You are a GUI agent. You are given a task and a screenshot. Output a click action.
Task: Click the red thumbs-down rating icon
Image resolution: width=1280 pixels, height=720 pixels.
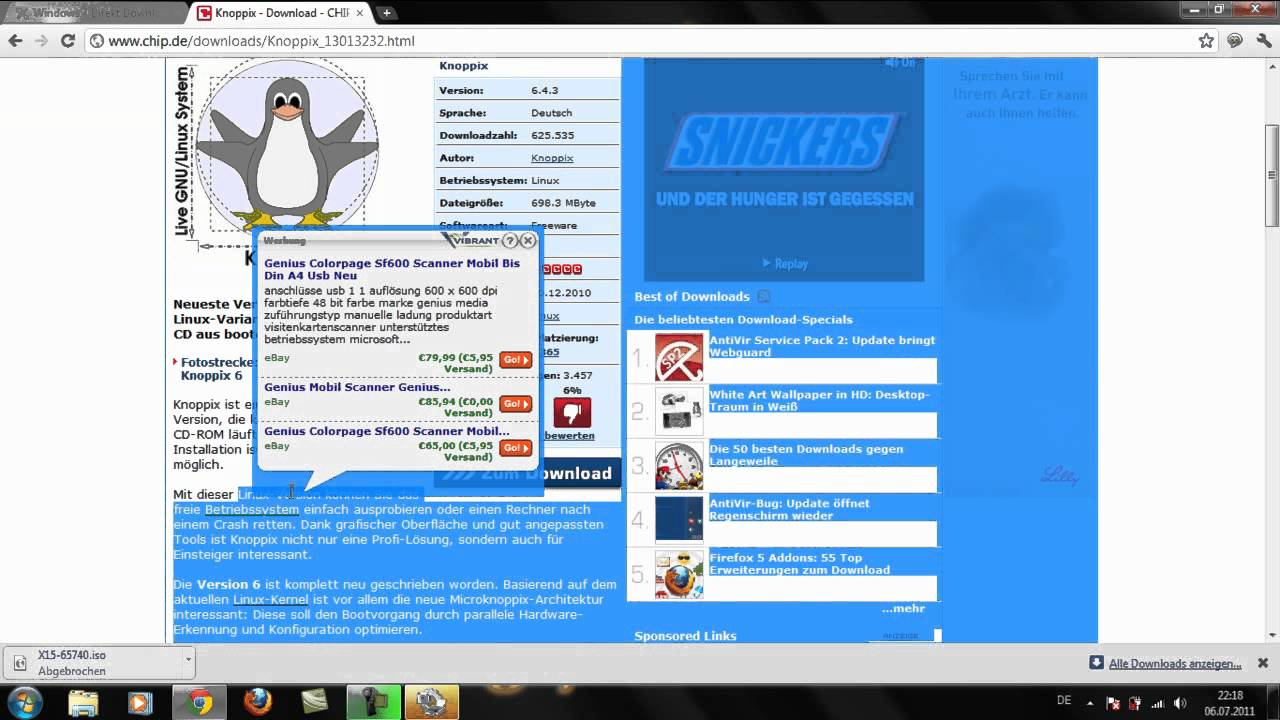(x=572, y=412)
